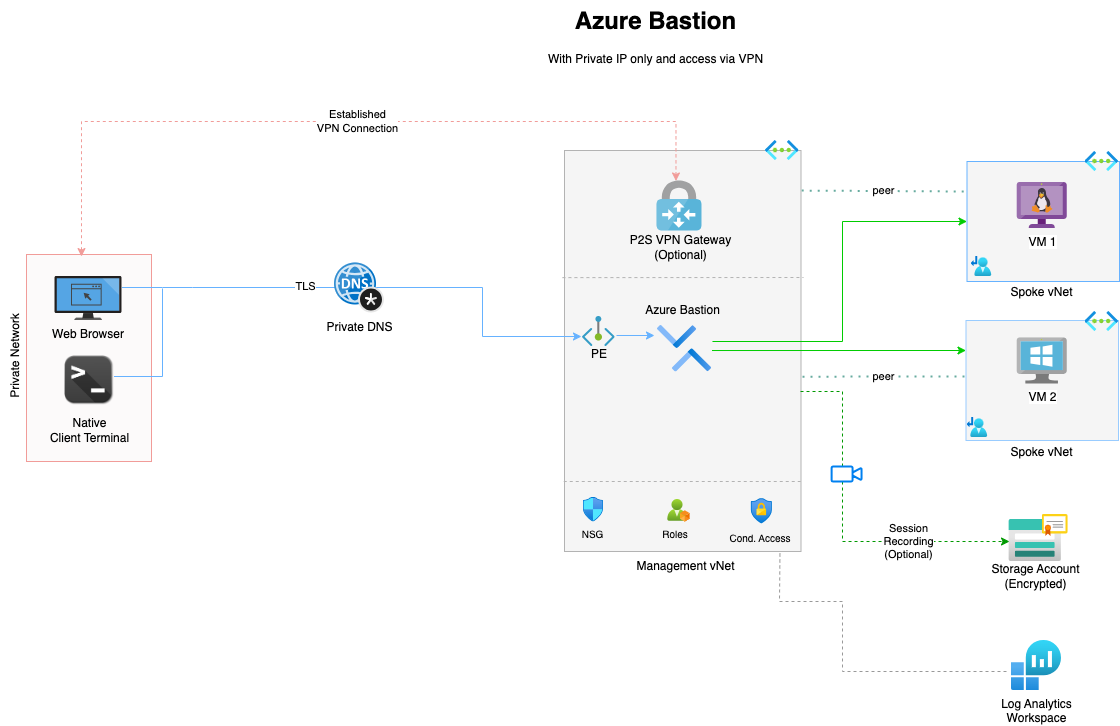Select the Native Client Terminal icon
This screenshot has height=726, width=1120.
(88, 379)
